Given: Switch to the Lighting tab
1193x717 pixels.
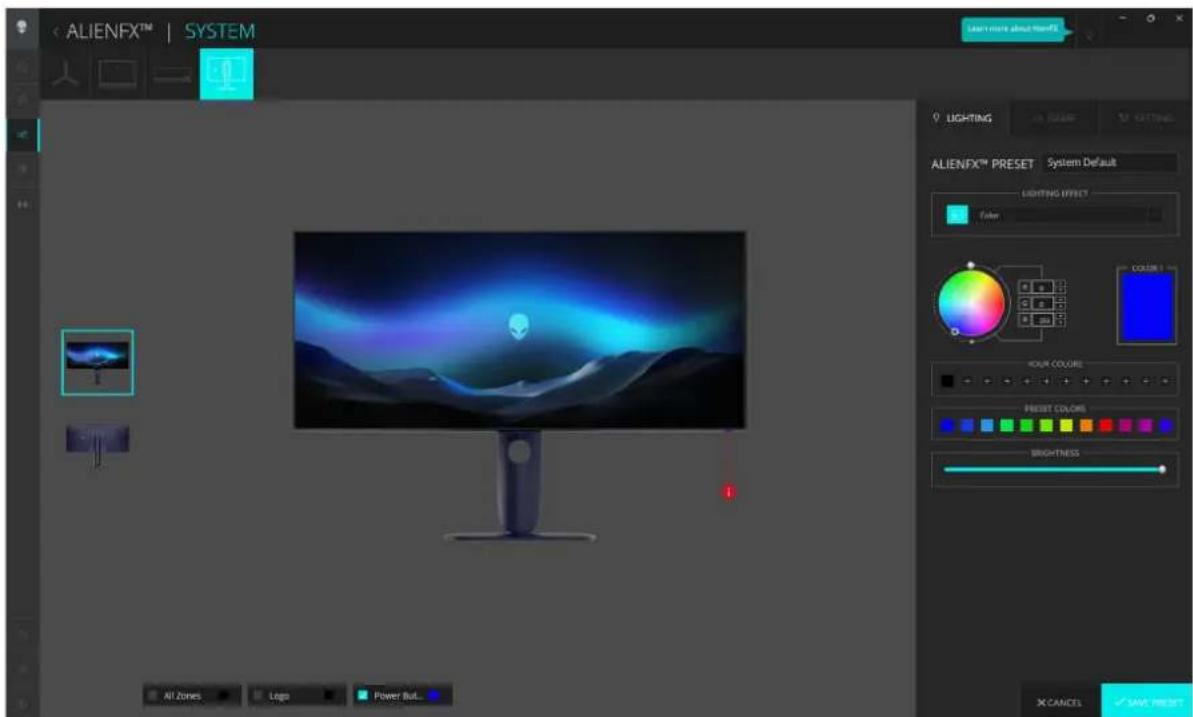Looking at the screenshot, I should coord(963,118).
